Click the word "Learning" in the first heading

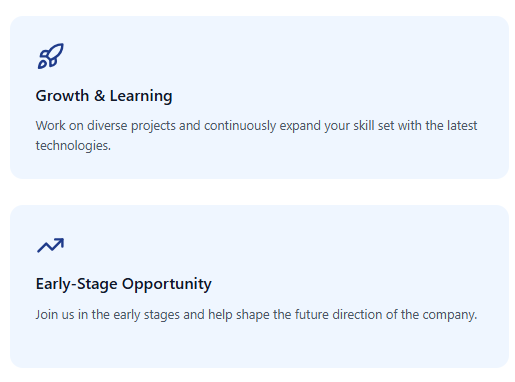[141, 96]
